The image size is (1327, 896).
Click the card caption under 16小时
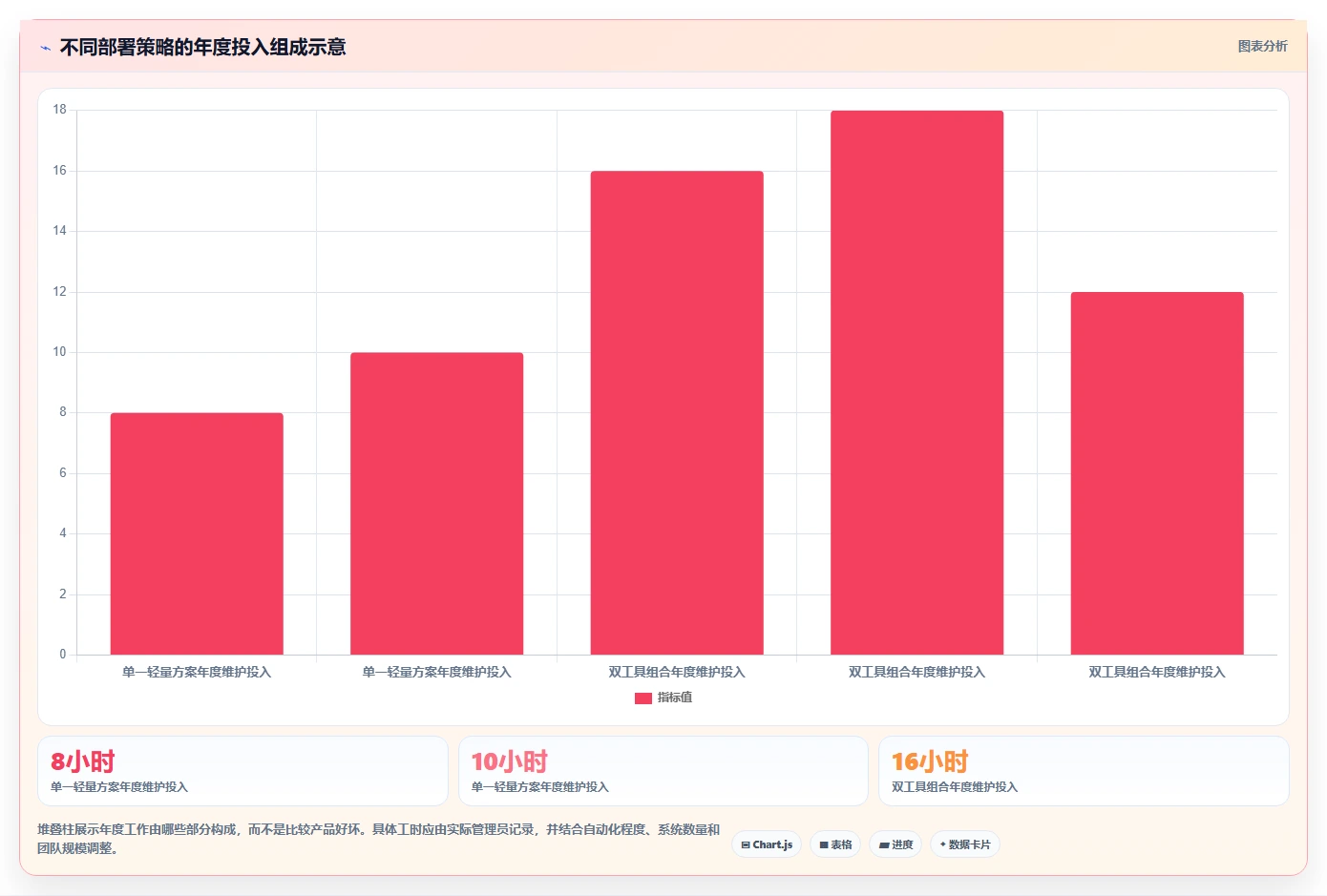pyautogui.click(x=955, y=787)
